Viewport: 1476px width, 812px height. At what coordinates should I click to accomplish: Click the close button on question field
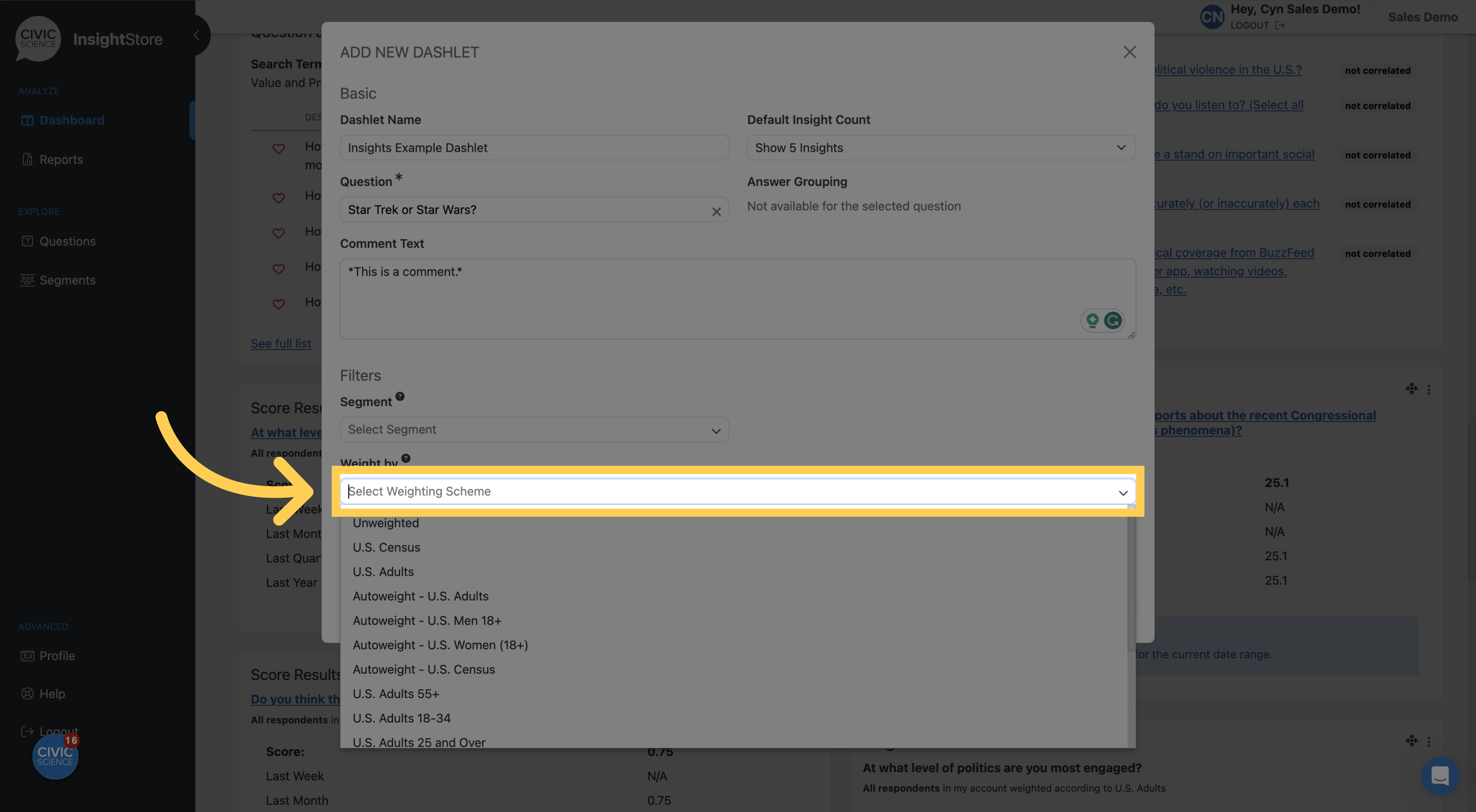[x=717, y=210]
